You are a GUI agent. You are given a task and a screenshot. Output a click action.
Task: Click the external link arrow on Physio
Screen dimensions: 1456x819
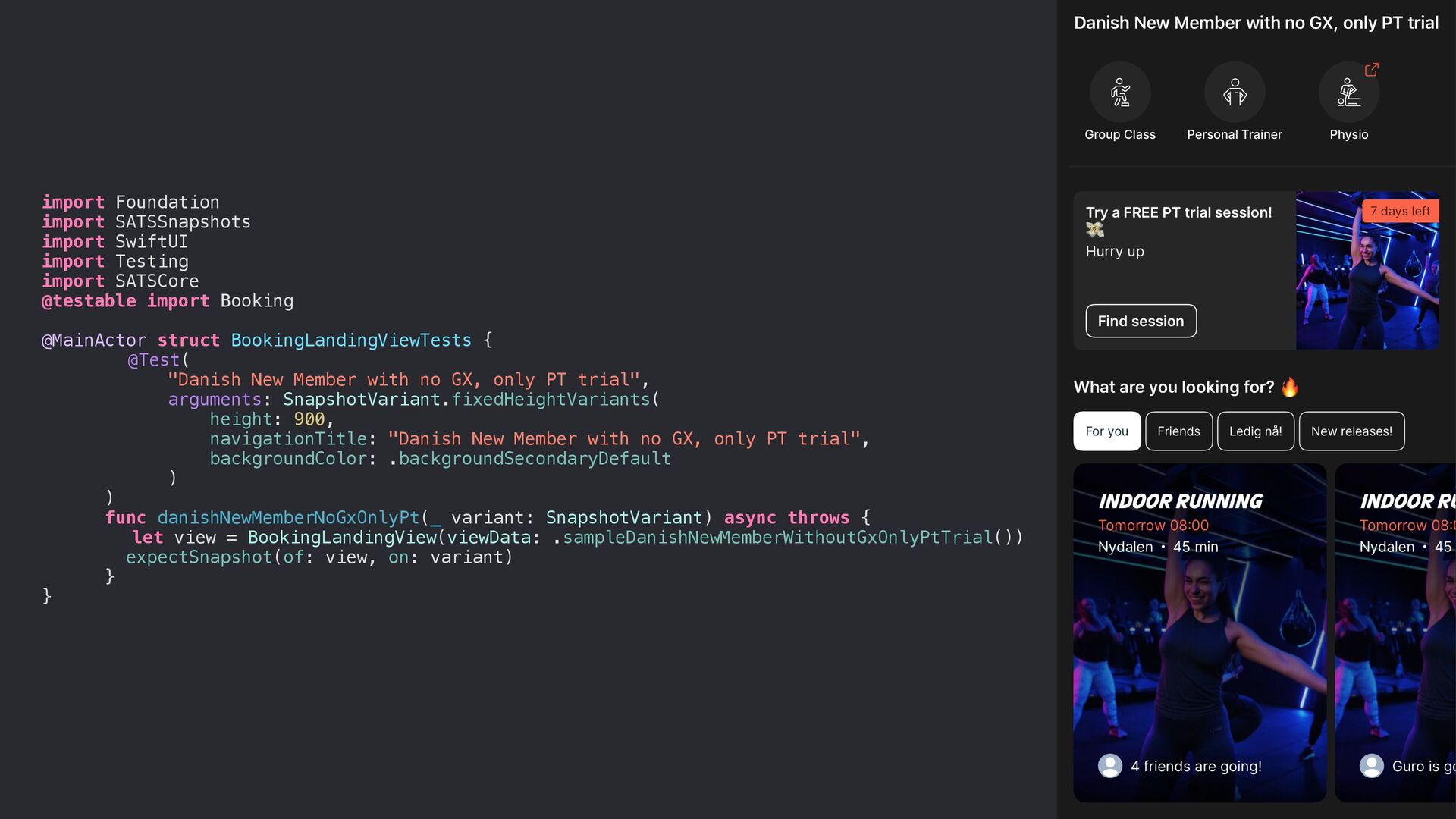pos(1371,70)
